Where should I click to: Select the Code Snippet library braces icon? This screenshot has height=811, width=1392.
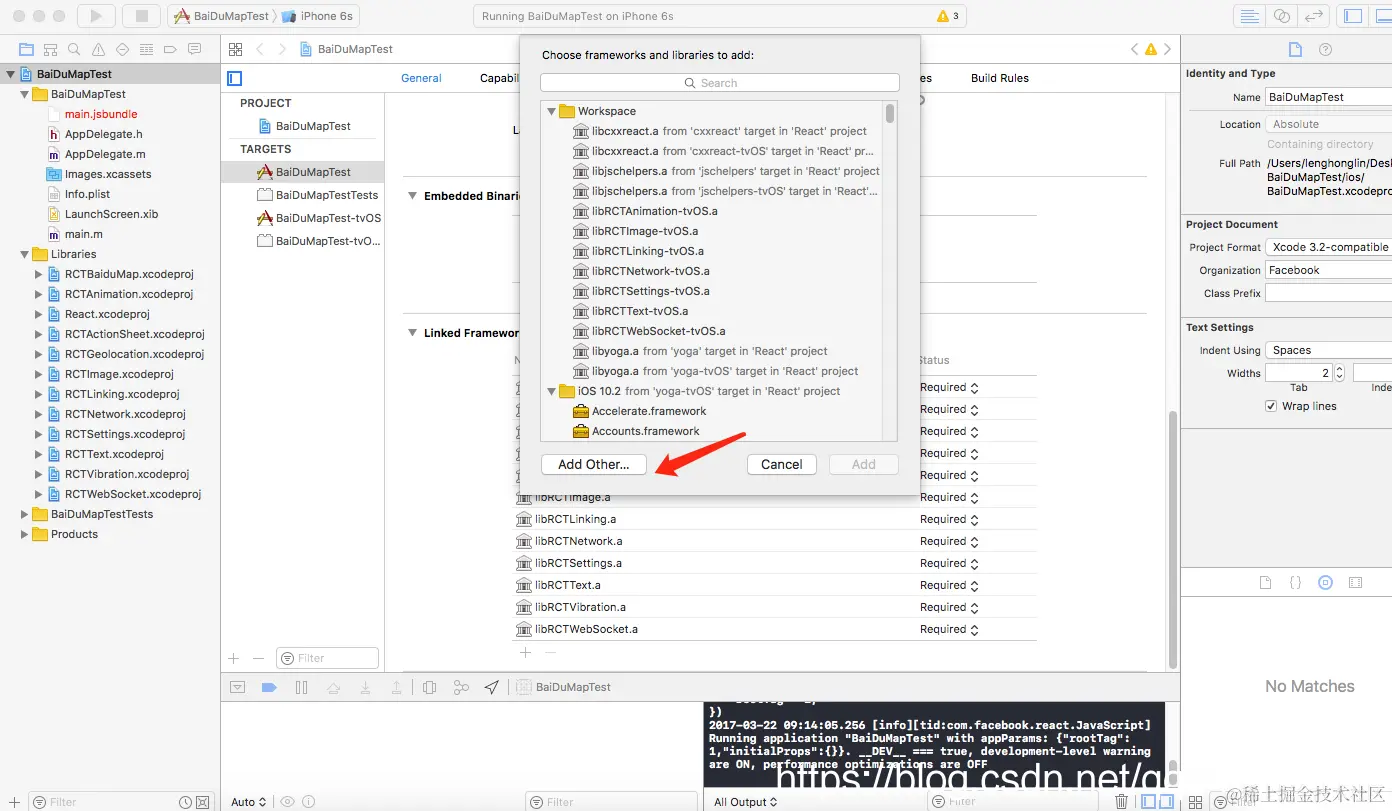point(1295,582)
